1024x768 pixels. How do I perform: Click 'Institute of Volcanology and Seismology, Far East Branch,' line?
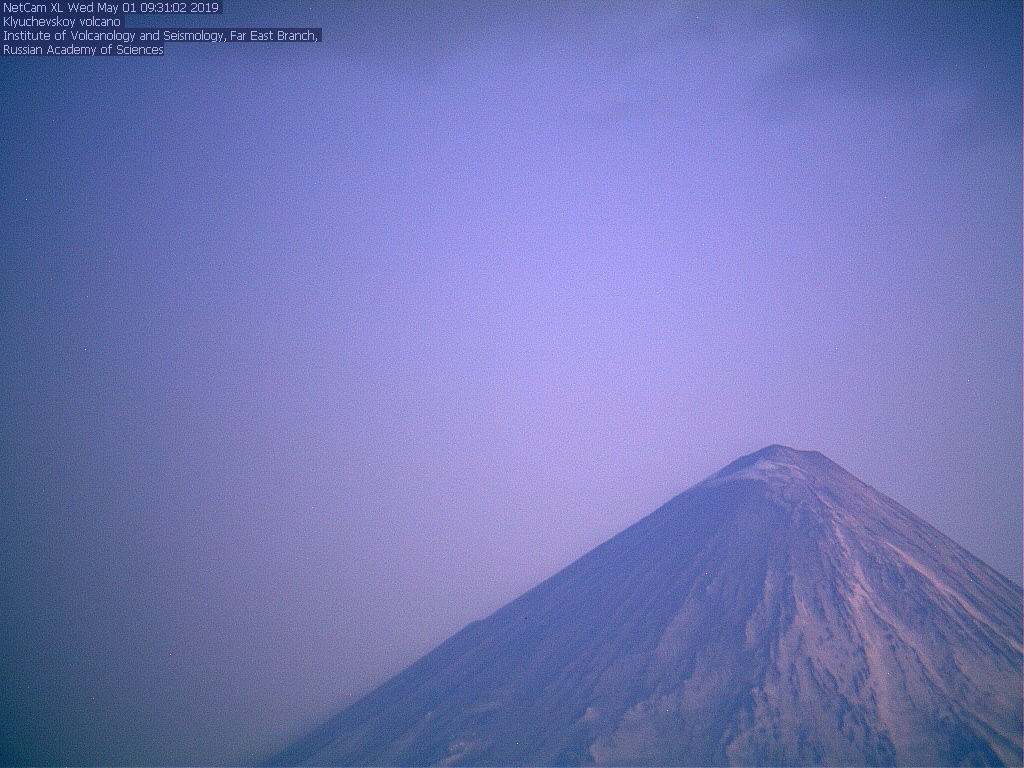pyautogui.click(x=161, y=36)
